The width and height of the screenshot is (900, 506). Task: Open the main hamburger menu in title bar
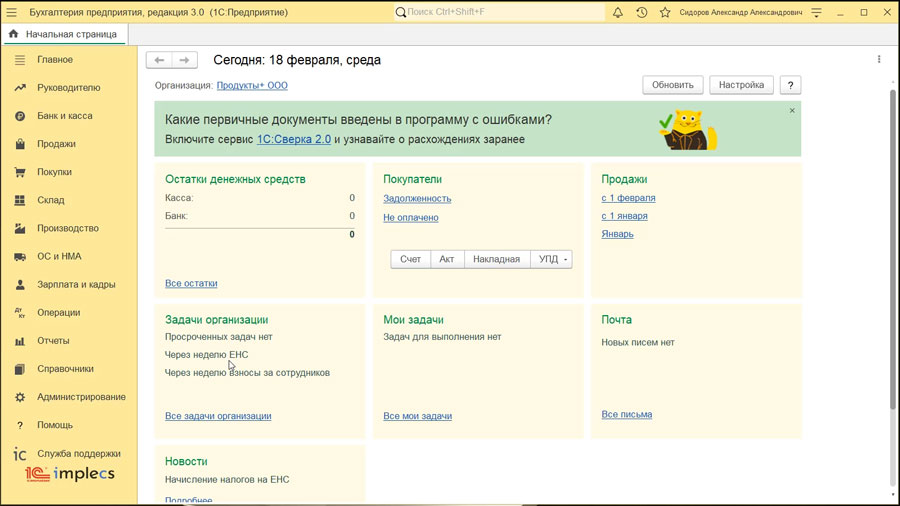tap(11, 12)
